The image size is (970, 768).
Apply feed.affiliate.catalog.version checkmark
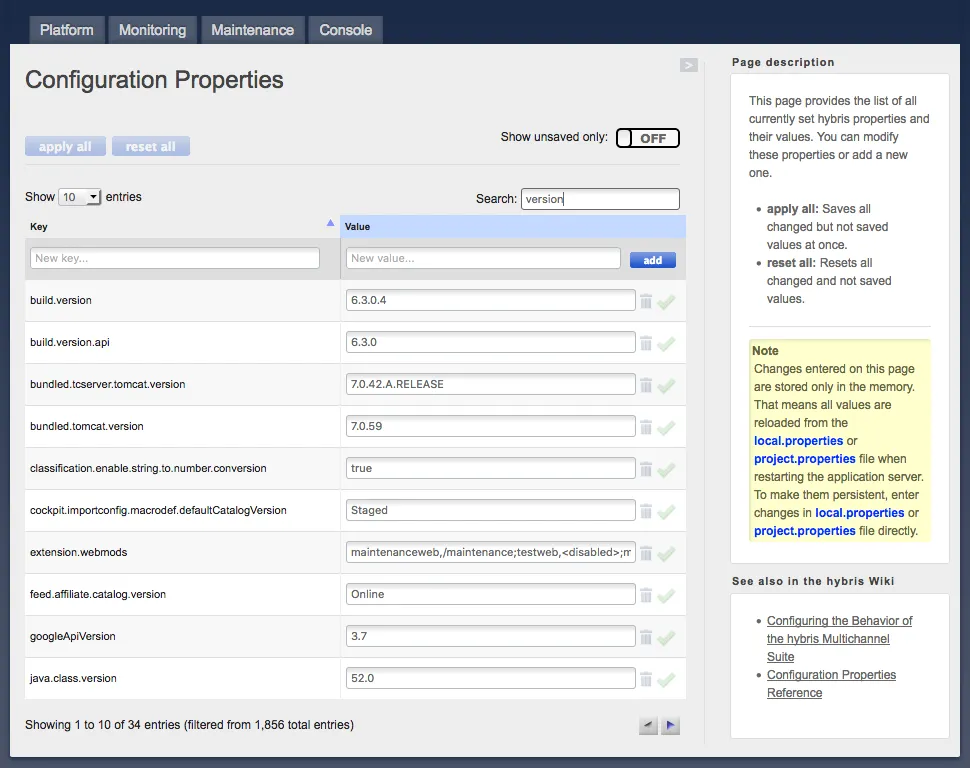[666, 597]
